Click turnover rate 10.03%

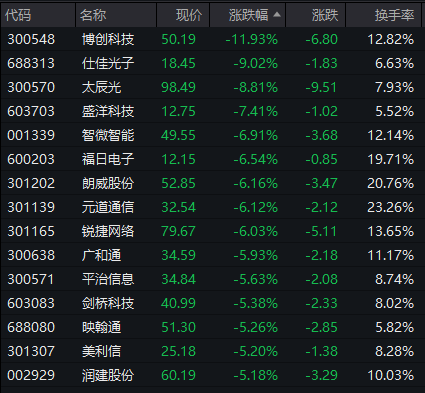pos(391,375)
